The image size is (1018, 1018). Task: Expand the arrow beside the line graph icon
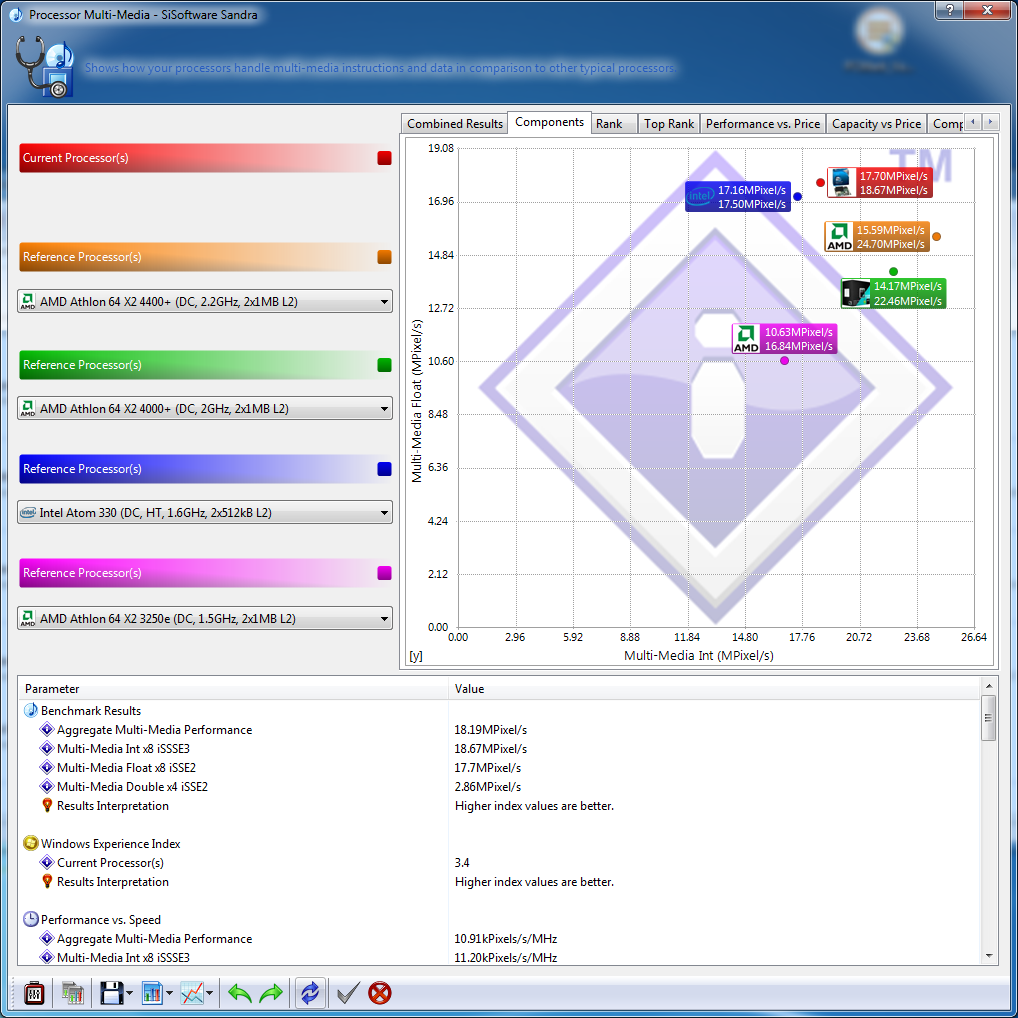[x=209, y=993]
